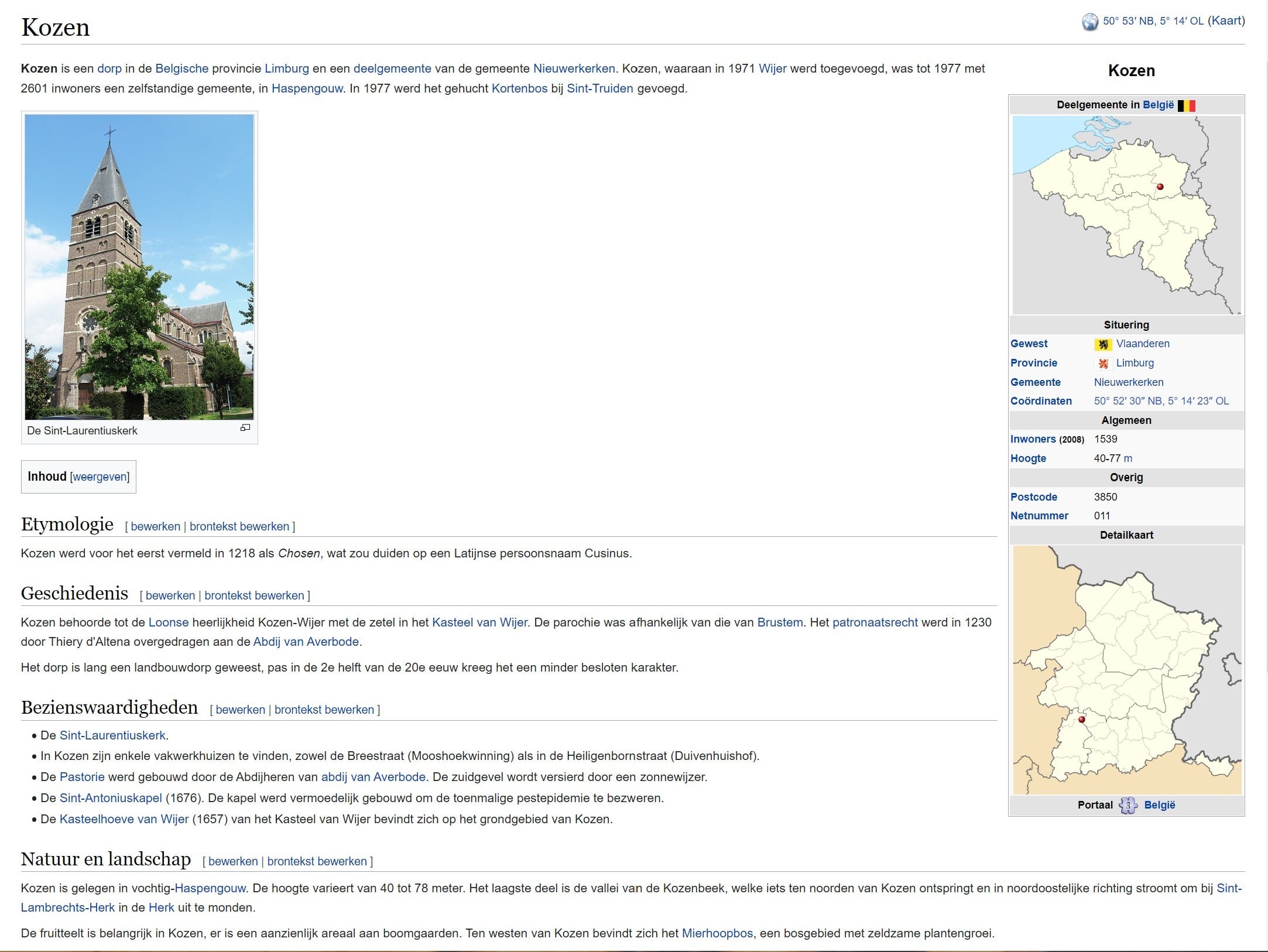Click the Netnummer label in infobox

(x=1039, y=516)
